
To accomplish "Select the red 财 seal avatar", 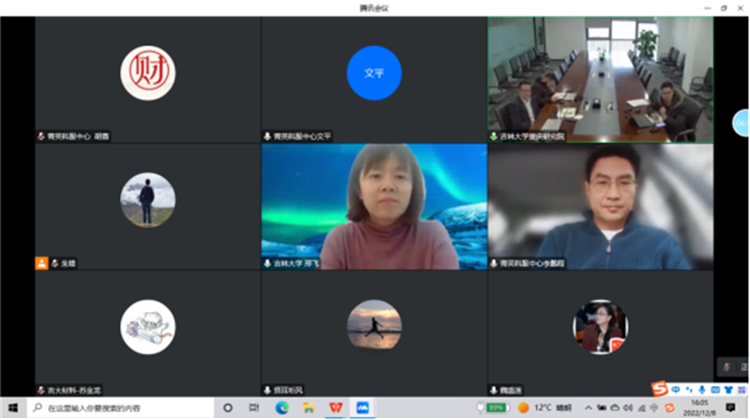I will click(x=148, y=73).
